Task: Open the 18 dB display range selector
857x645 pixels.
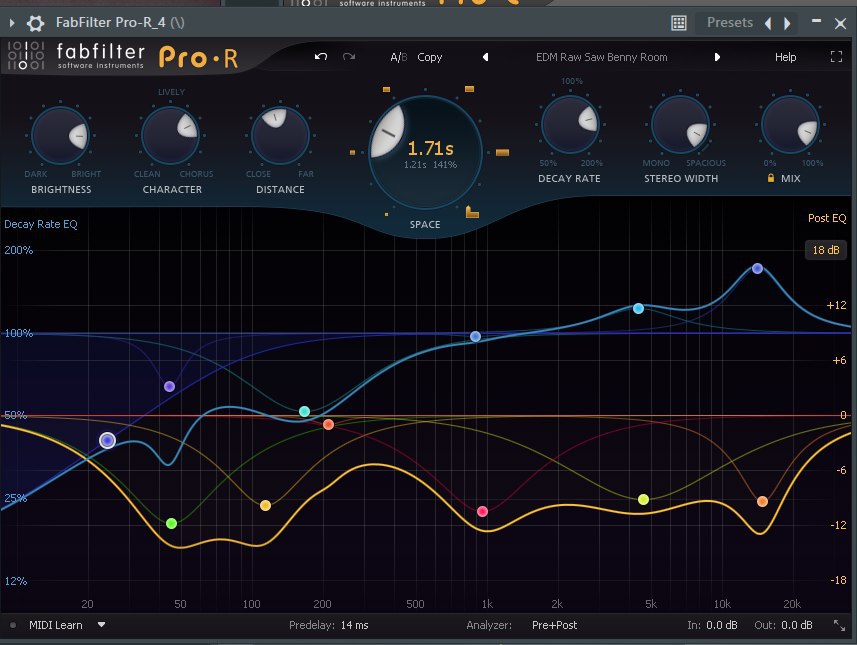Action: 826,250
